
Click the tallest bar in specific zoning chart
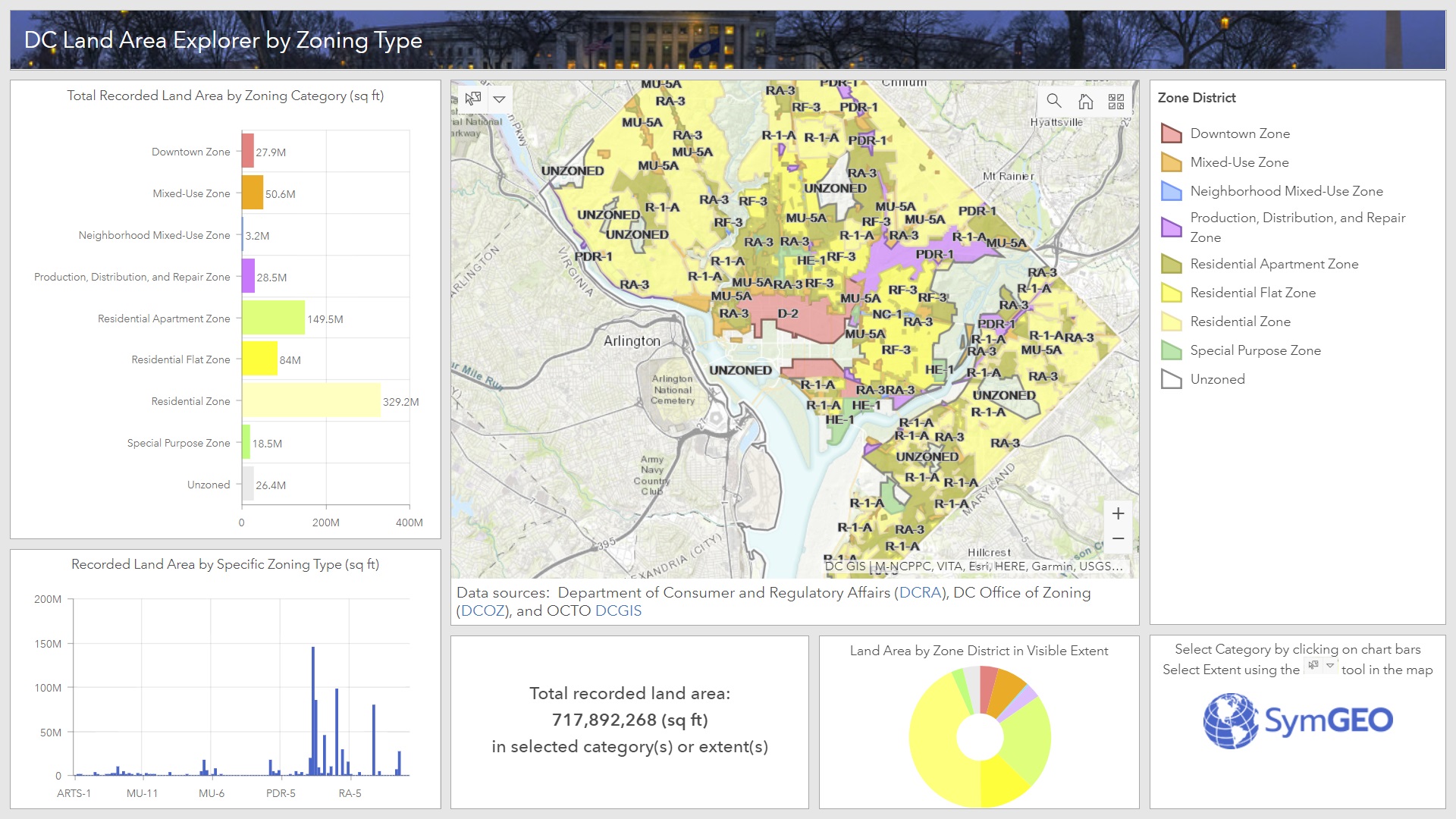tap(312, 711)
